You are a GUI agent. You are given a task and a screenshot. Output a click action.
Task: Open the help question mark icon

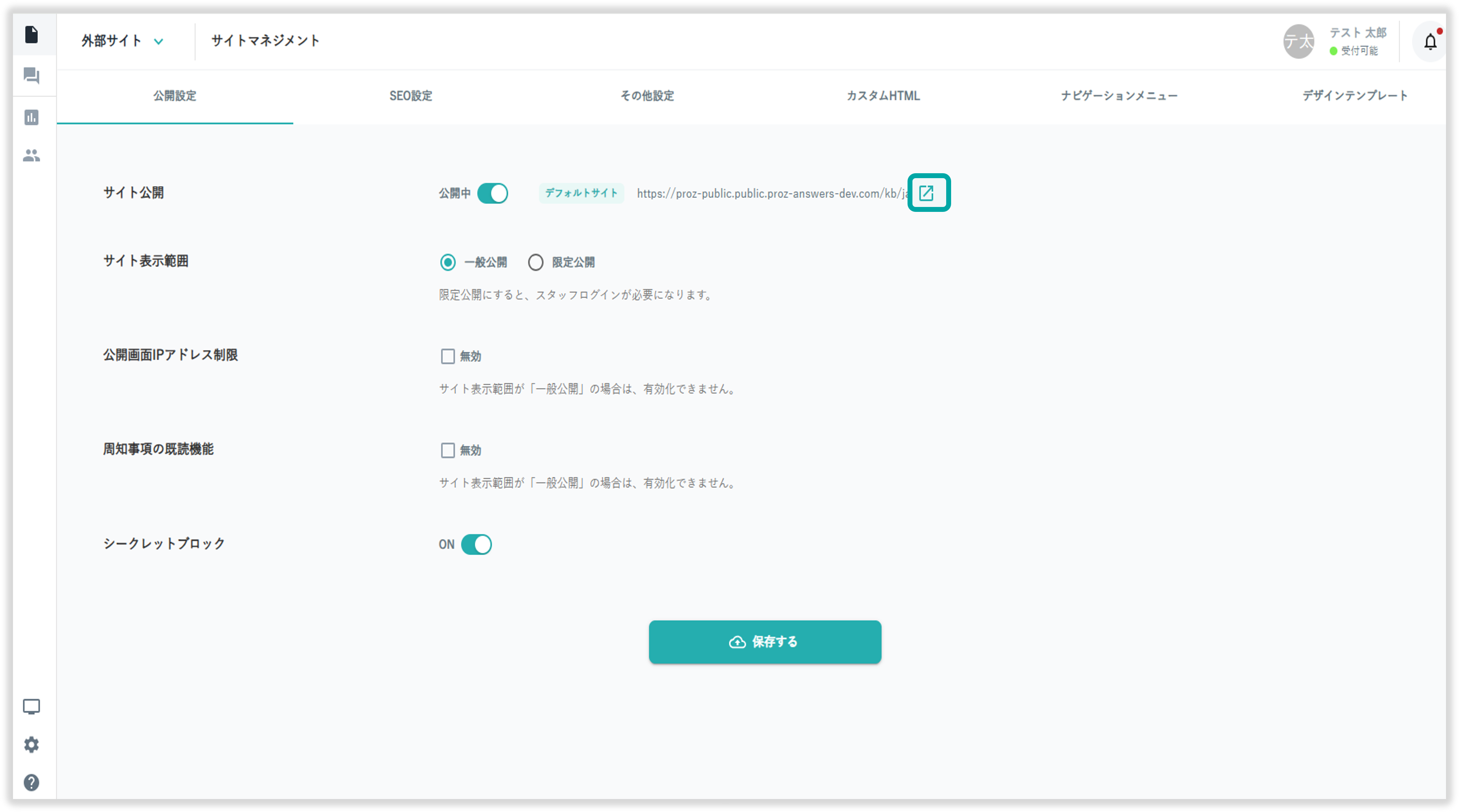(x=32, y=782)
